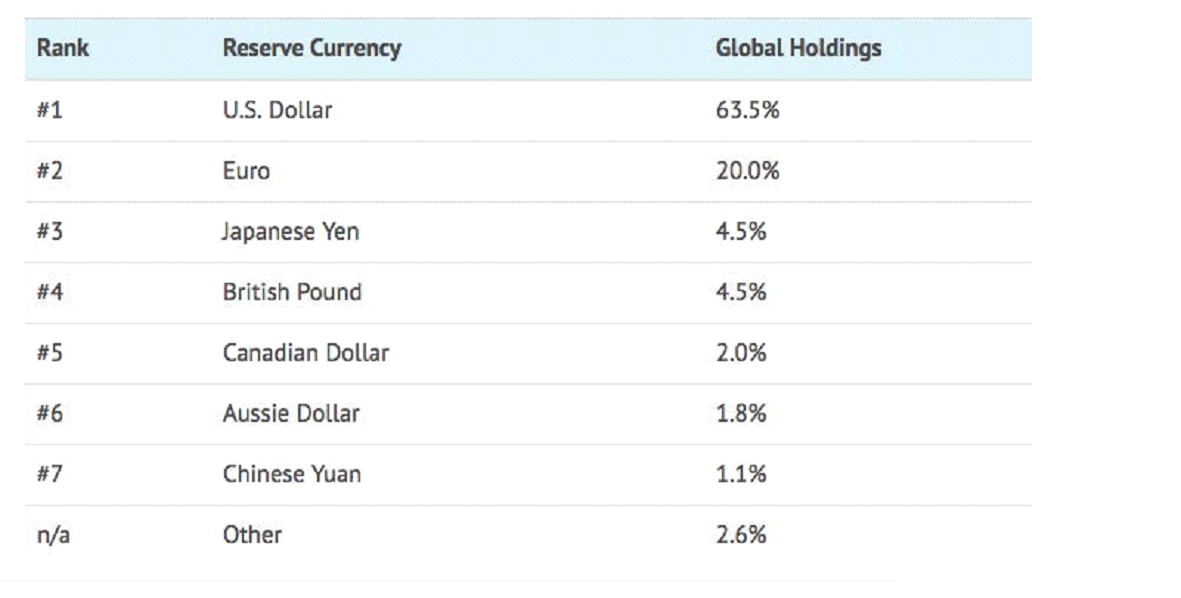Click the Rank column header
This screenshot has height=598, width=1181.
[x=63, y=47]
